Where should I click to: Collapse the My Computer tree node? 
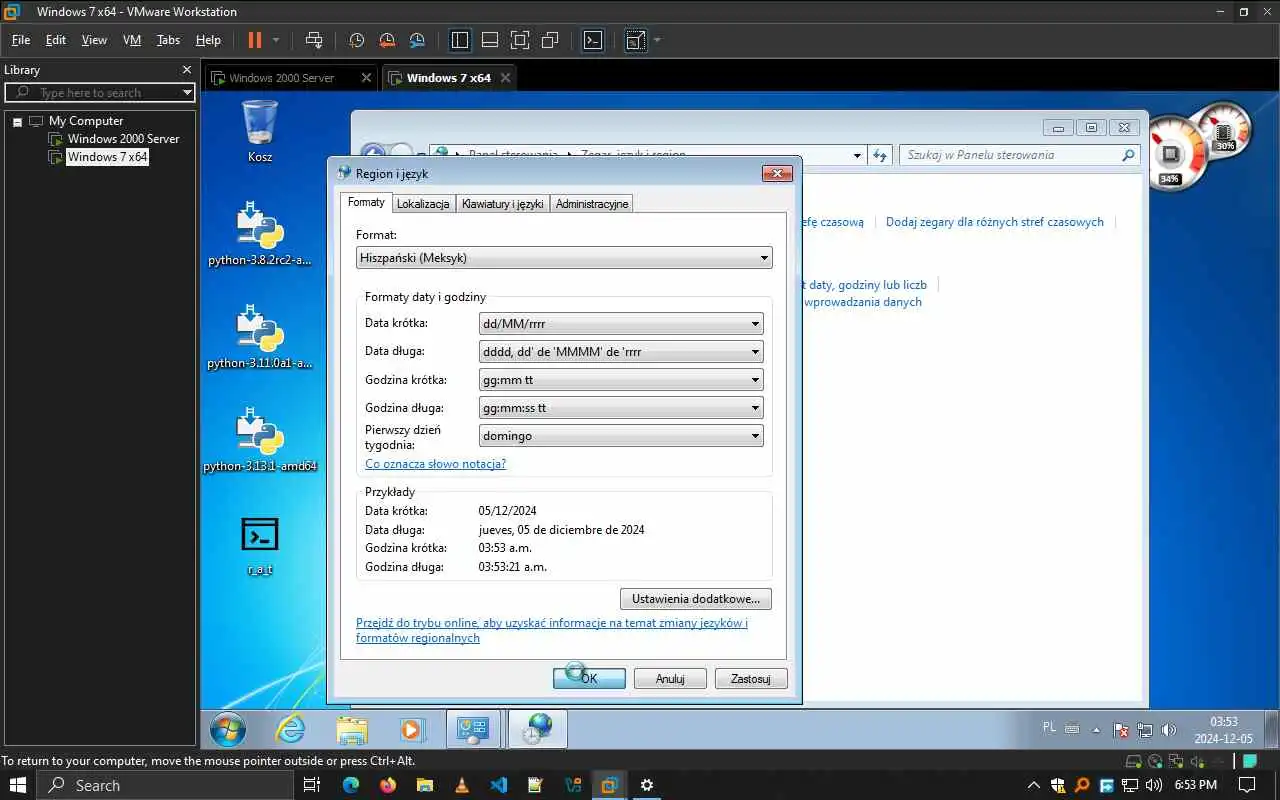(17, 121)
